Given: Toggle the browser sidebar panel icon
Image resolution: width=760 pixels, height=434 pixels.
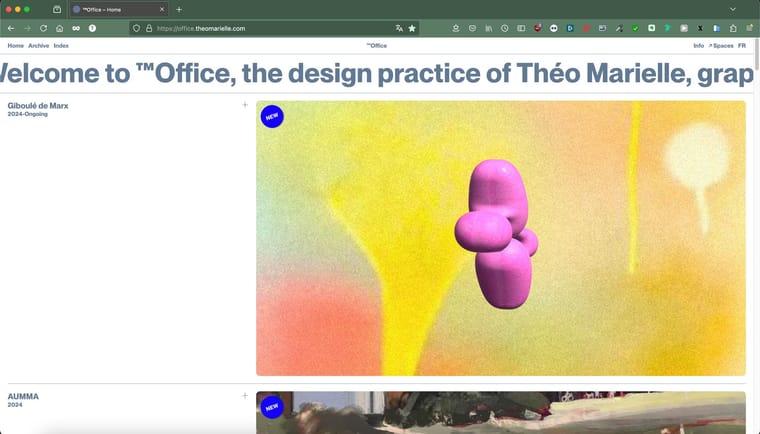Looking at the screenshot, I should click(x=521, y=29).
